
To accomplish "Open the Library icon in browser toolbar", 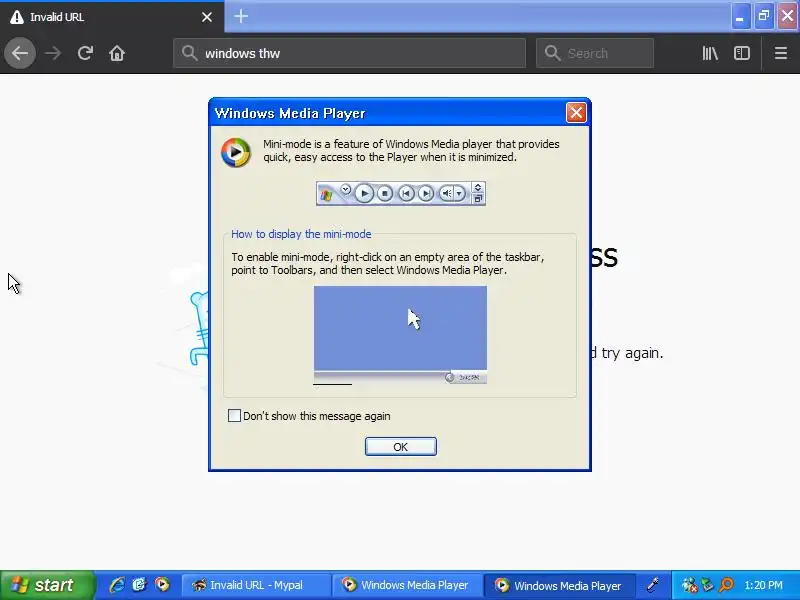I will (x=710, y=53).
